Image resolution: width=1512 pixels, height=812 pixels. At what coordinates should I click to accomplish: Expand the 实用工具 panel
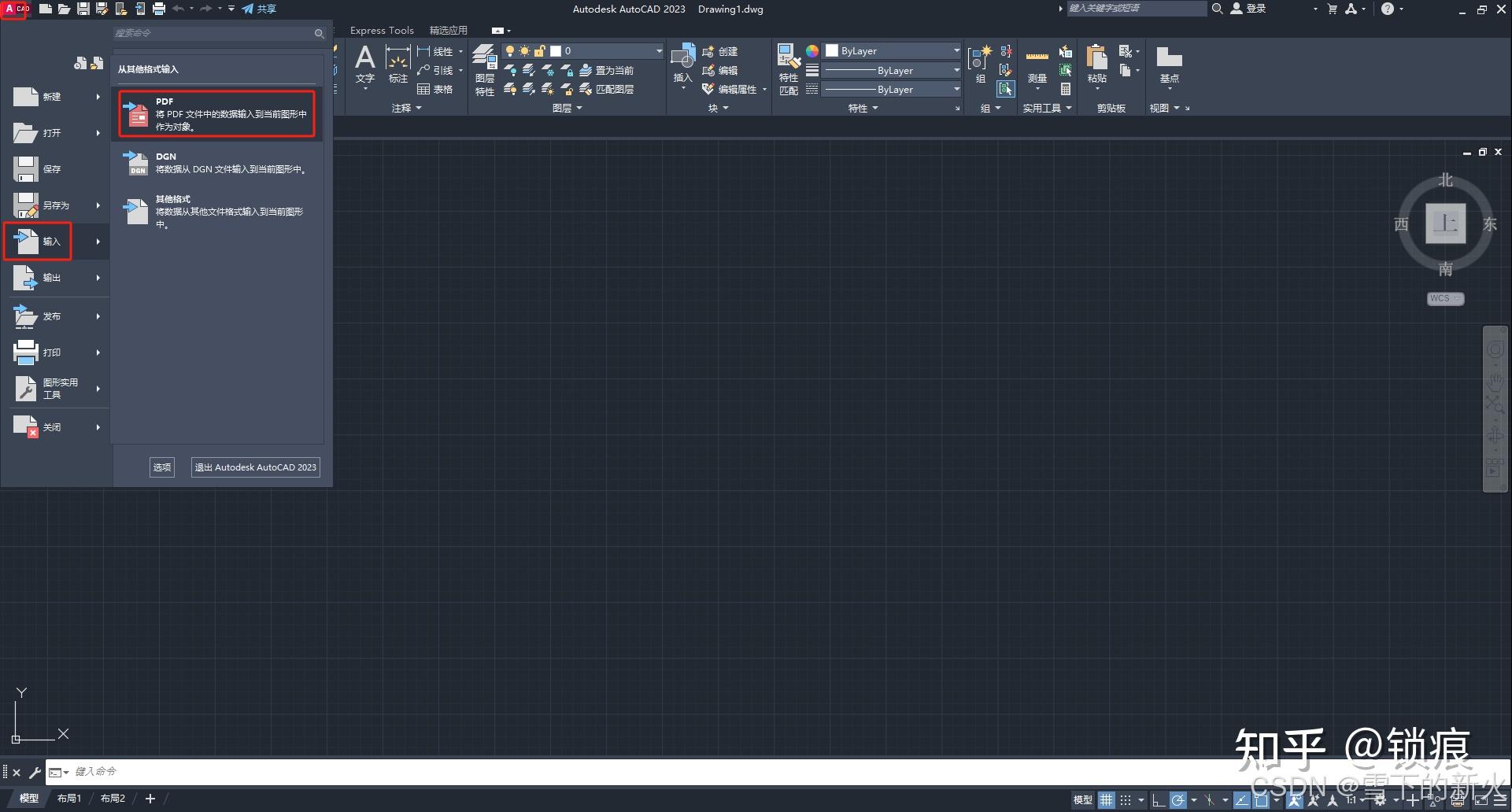[1047, 108]
